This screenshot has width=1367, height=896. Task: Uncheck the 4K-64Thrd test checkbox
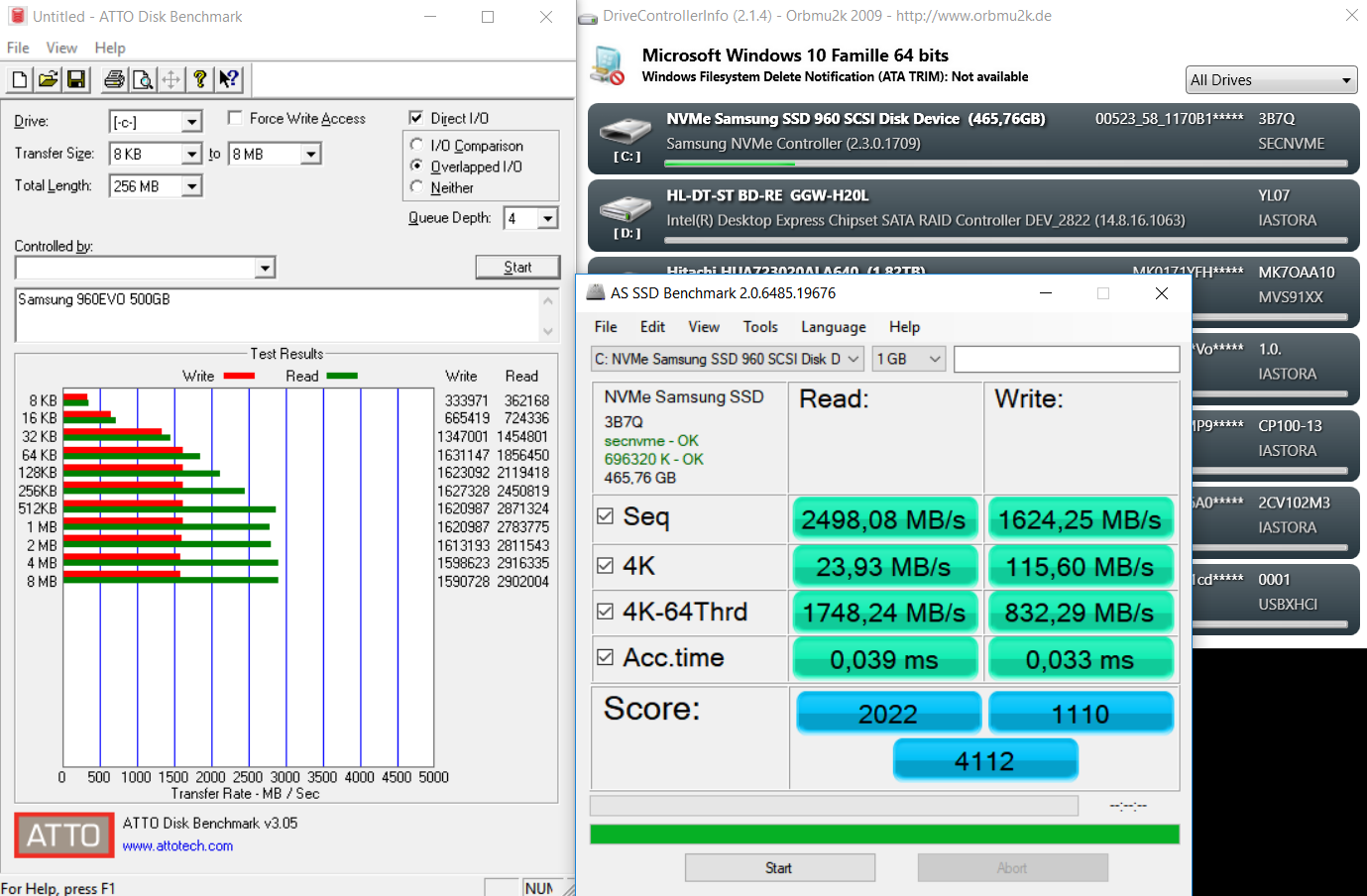click(605, 612)
